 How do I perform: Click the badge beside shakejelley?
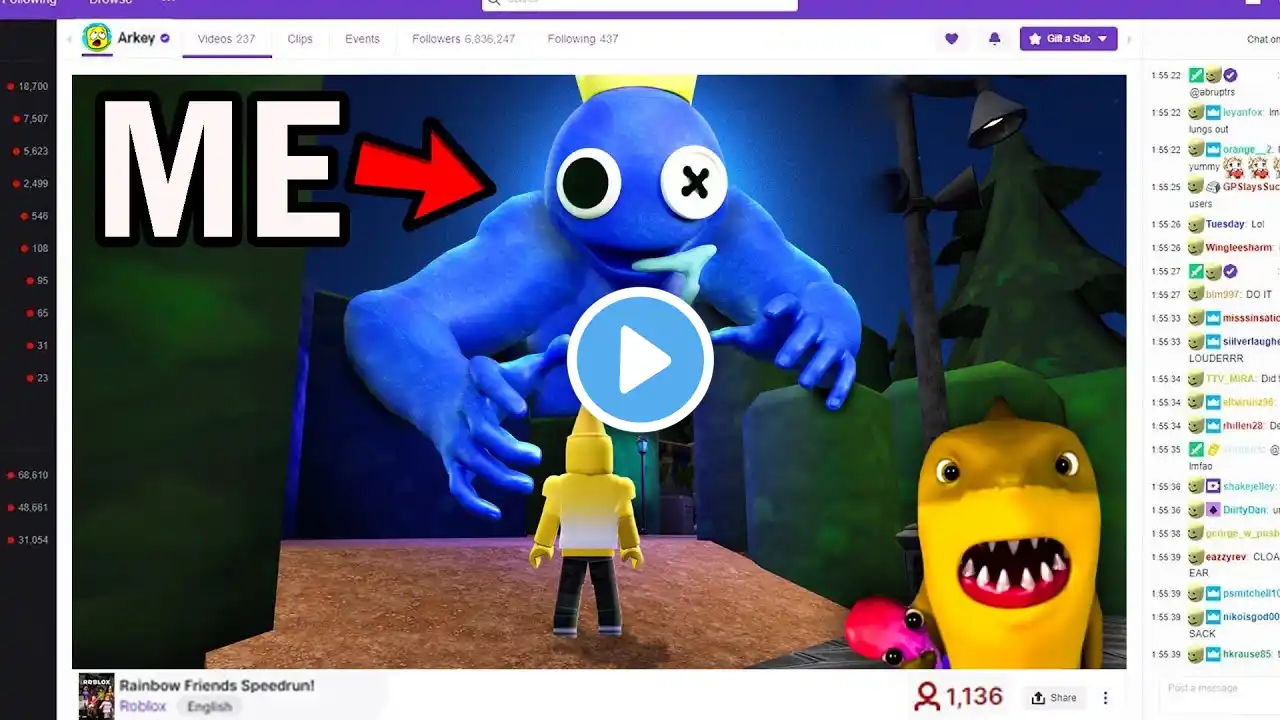pyautogui.click(x=1213, y=486)
